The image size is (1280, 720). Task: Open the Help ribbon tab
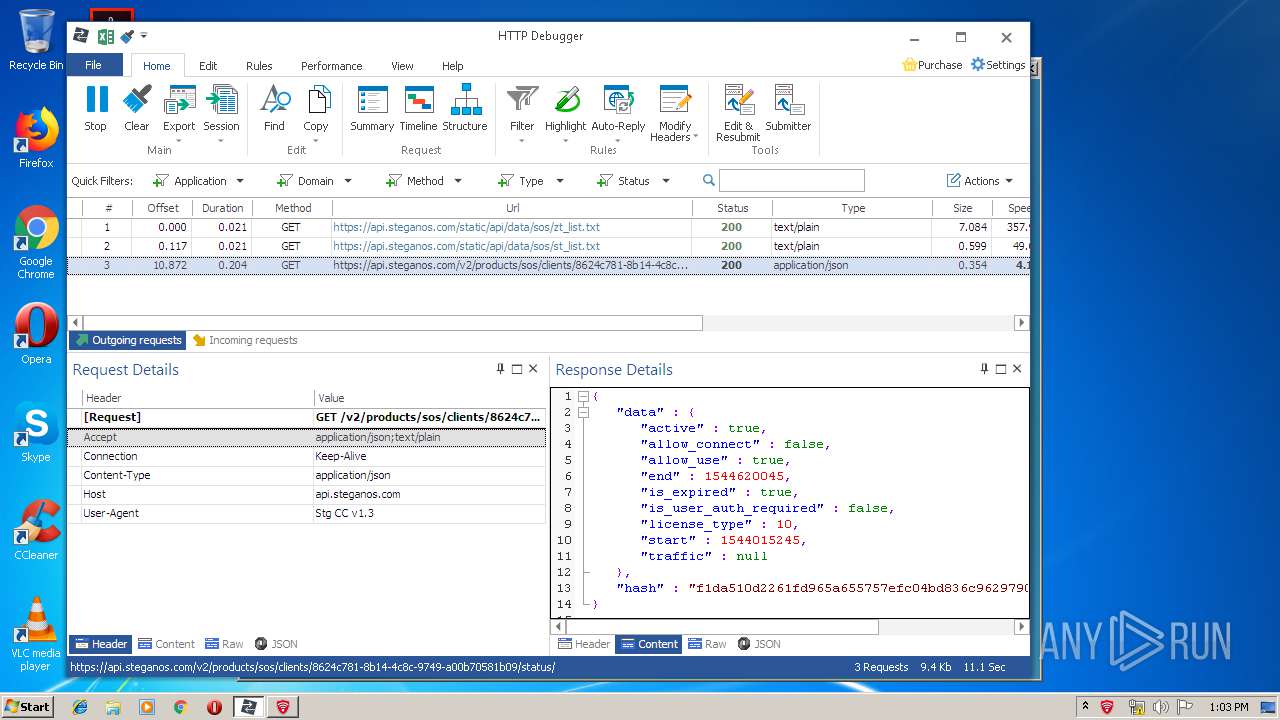point(453,66)
